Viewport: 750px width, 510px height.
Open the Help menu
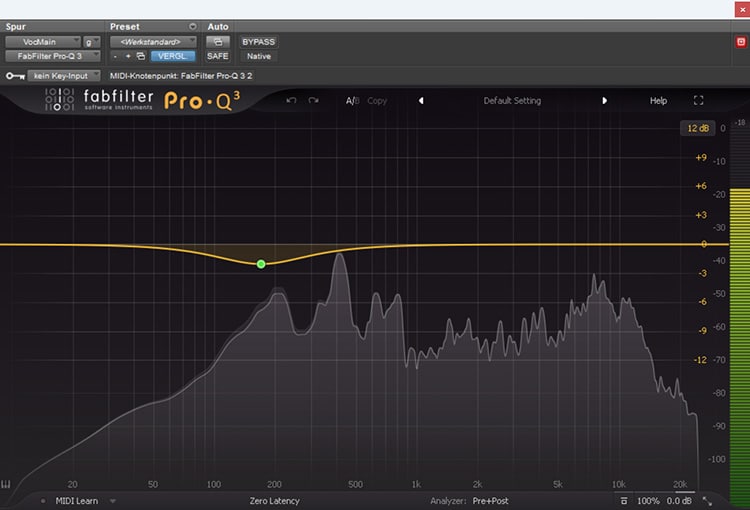(x=658, y=100)
